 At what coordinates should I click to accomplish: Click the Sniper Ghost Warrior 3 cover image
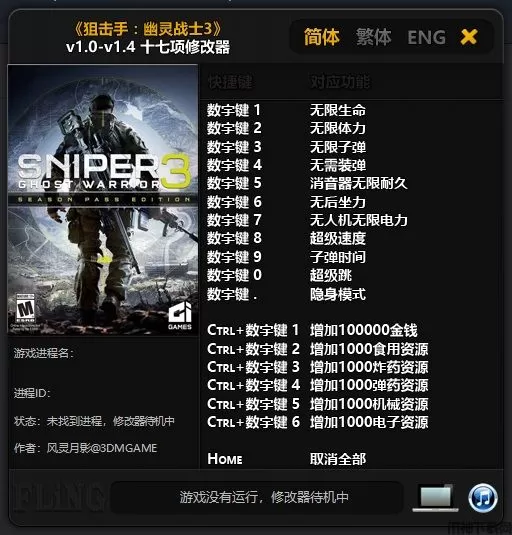(103, 200)
